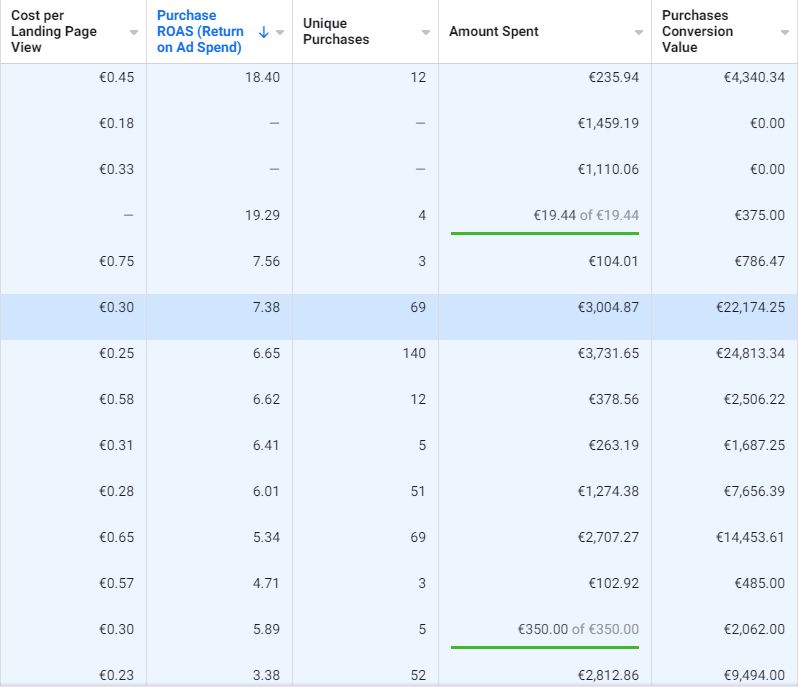Click the green budget bar under €19.44

coord(545,233)
